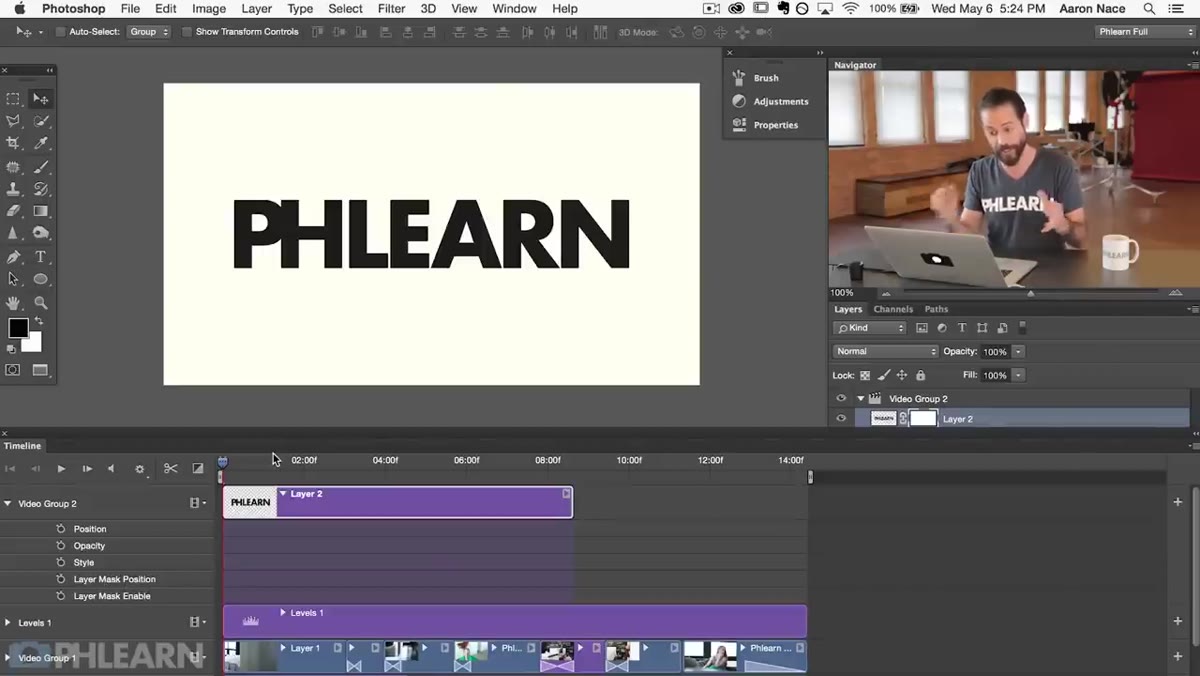Screen dimensions: 1200x676
Task: Select the Crop tool
Action: pos(13,144)
